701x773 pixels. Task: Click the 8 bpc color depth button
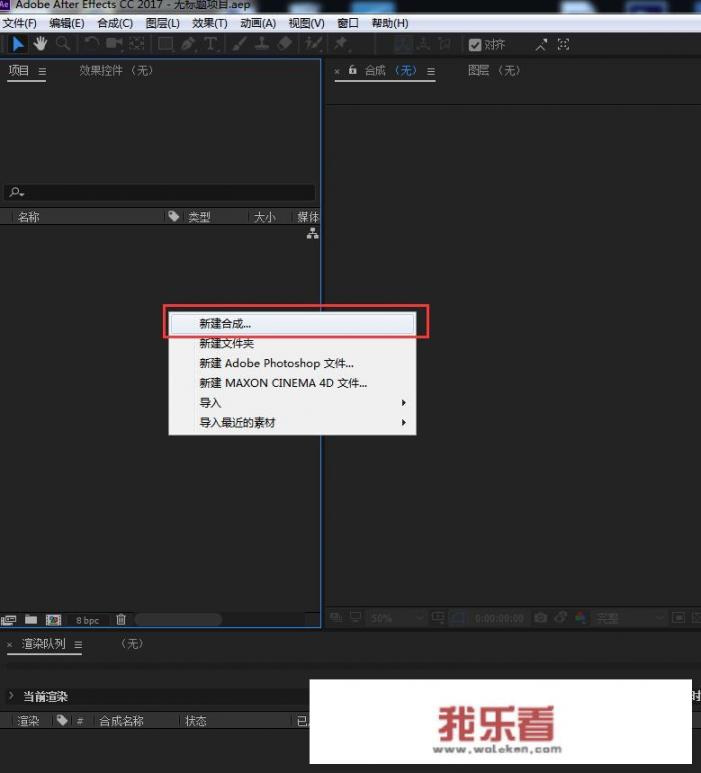click(87, 620)
